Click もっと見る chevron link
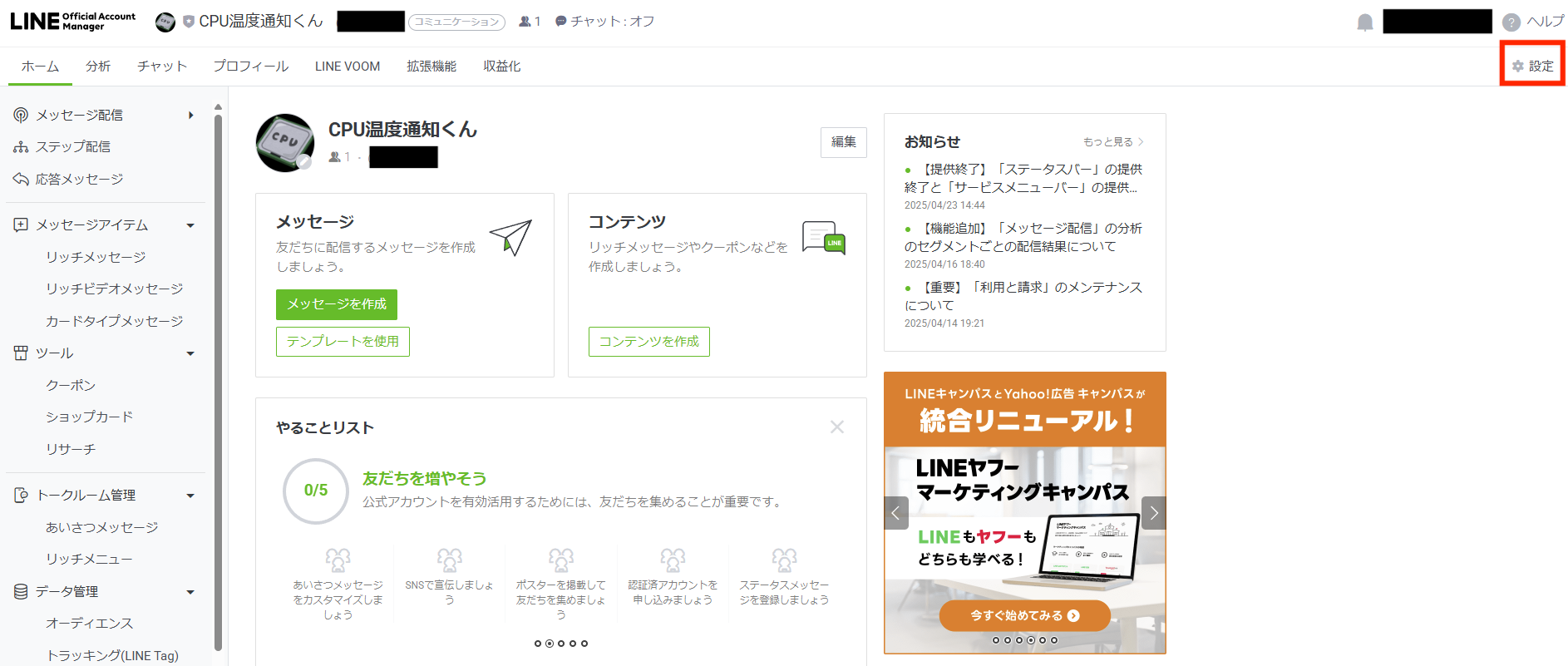 point(1113,142)
